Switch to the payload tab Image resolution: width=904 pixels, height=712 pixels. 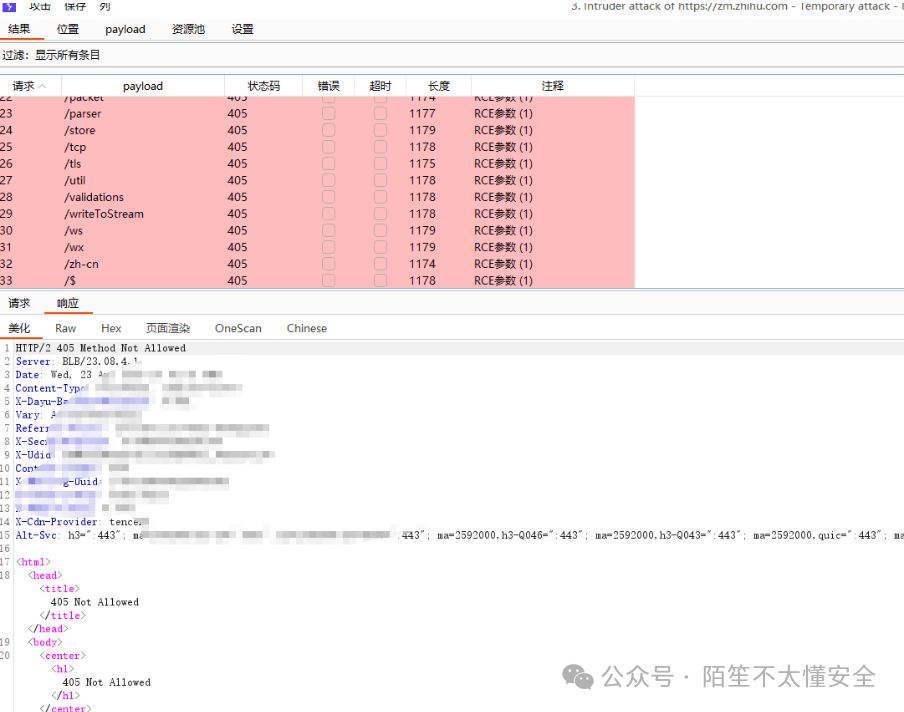click(x=125, y=29)
